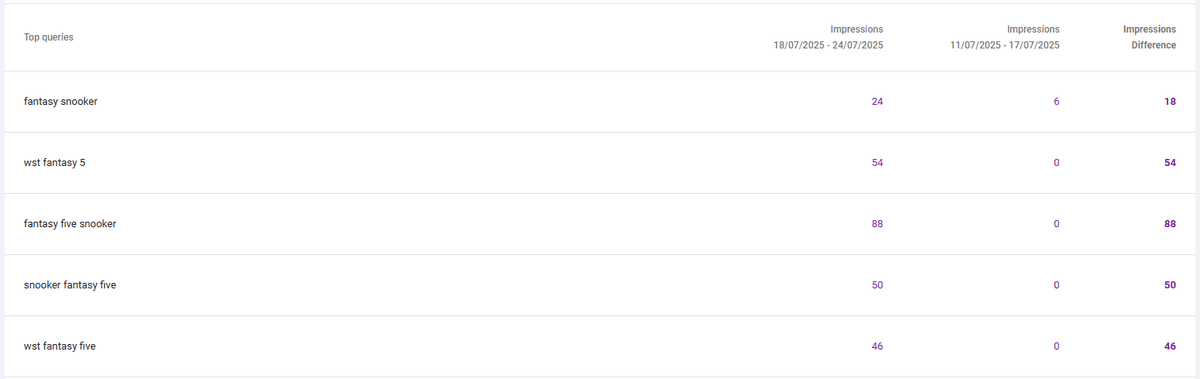Click the 46 impressions for wst fantasy five

877,346
